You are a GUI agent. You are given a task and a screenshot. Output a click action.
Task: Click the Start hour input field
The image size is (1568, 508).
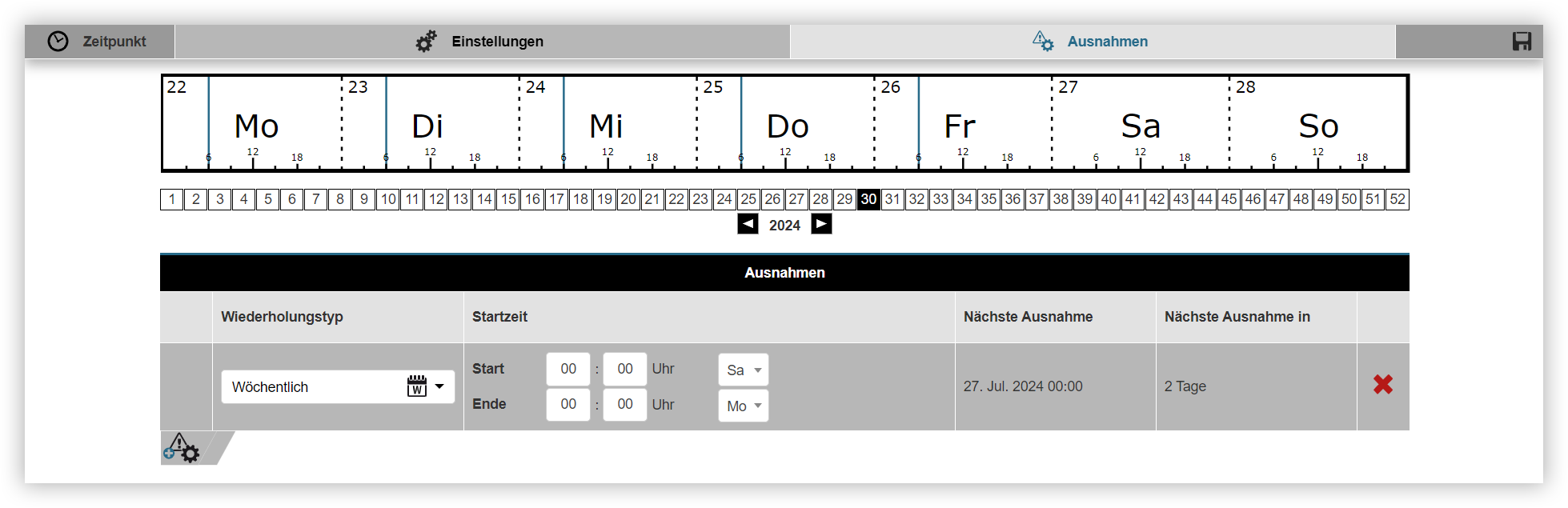tap(568, 369)
